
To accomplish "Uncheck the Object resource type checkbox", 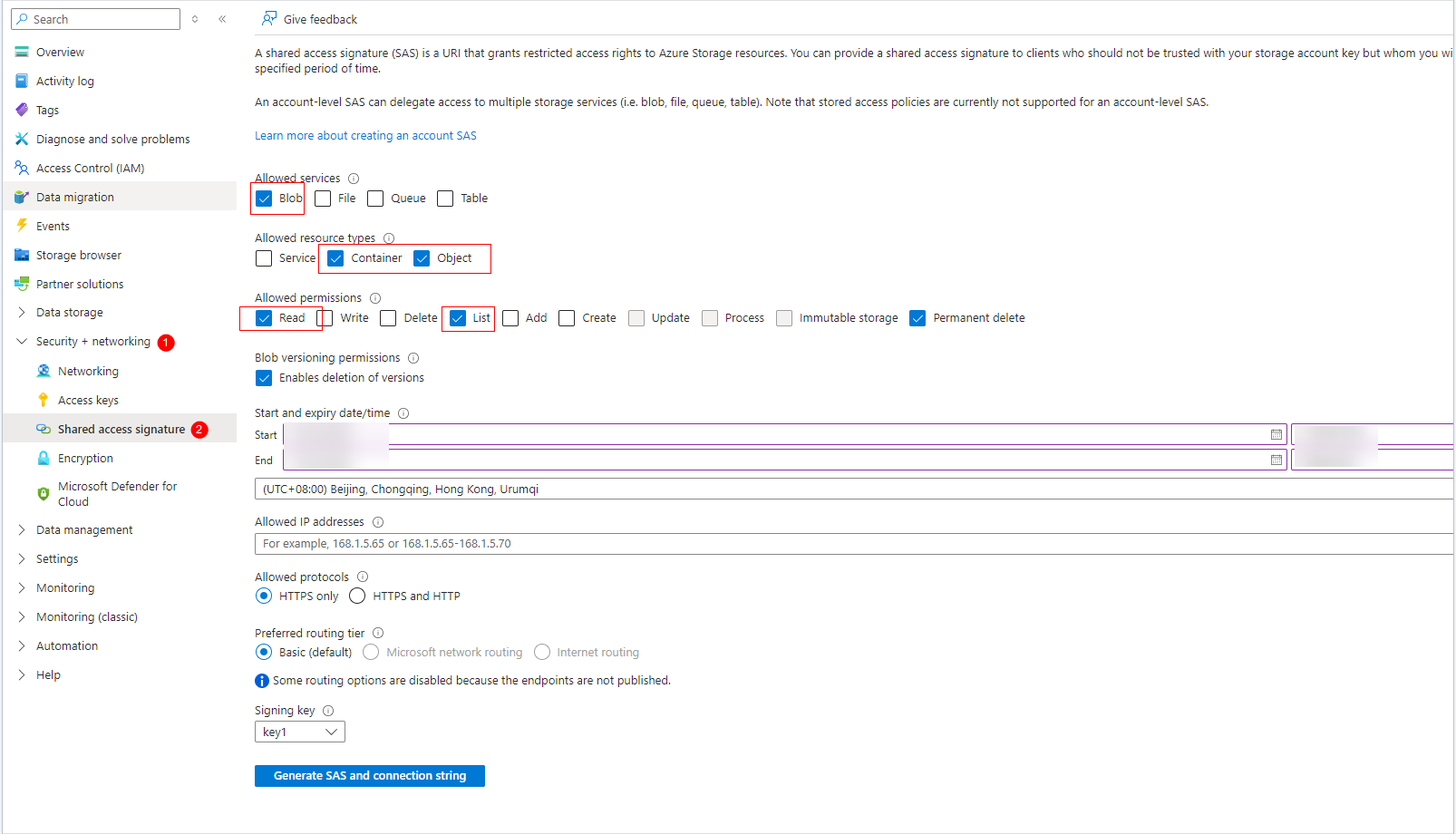I will [422, 258].
